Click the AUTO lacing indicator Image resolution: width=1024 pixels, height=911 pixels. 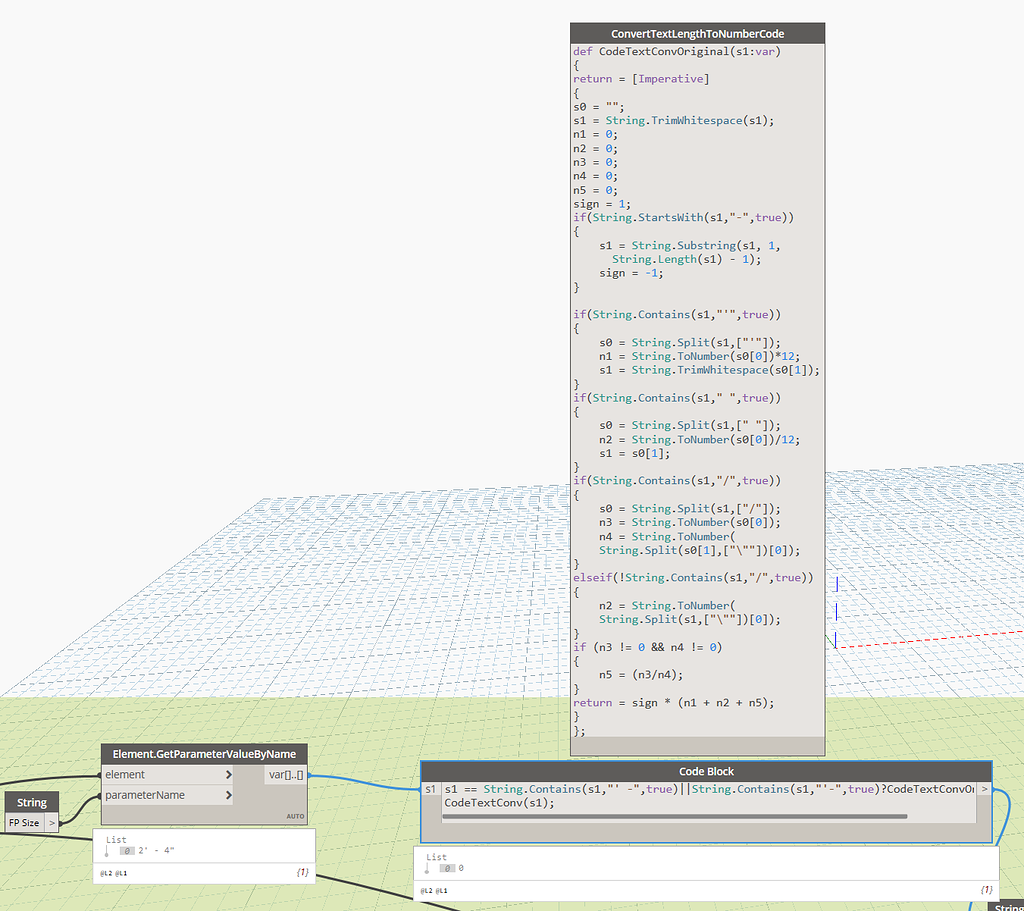[x=295, y=816]
